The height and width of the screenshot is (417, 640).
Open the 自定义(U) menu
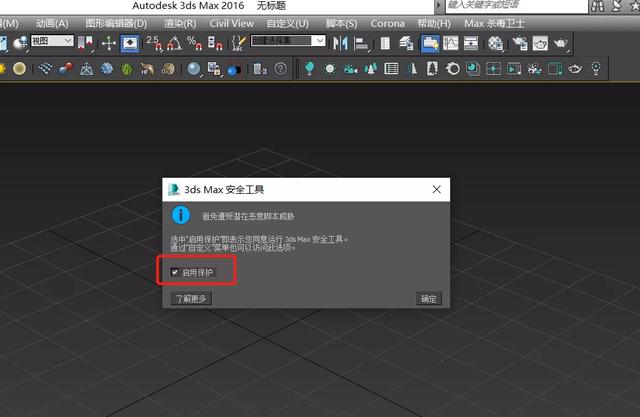coord(287,24)
